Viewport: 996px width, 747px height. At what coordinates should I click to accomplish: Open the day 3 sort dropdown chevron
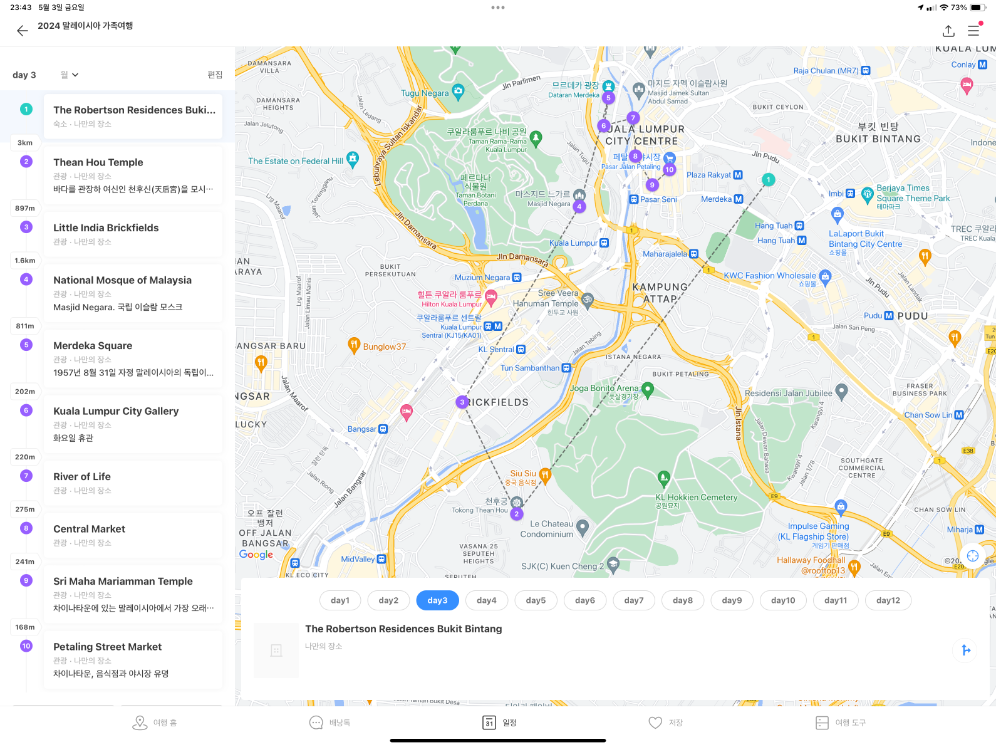[x=75, y=75]
